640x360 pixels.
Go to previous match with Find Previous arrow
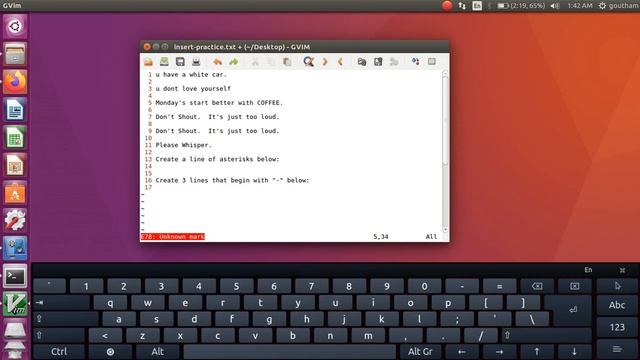point(340,62)
